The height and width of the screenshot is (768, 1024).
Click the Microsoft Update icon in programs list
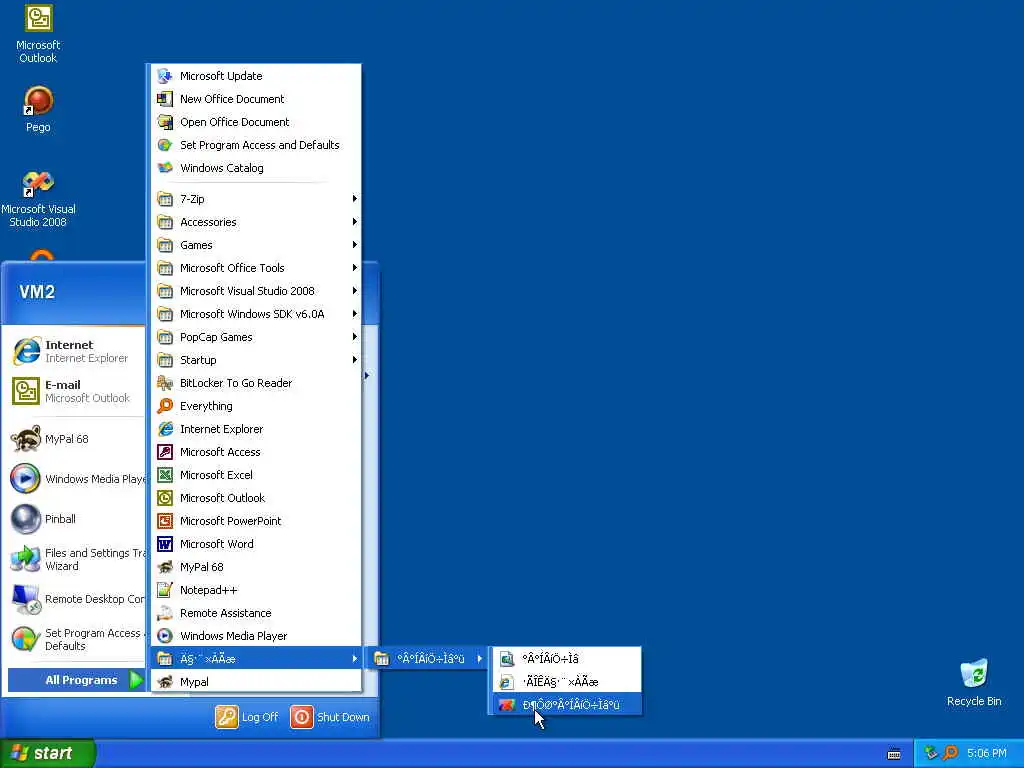(165, 76)
